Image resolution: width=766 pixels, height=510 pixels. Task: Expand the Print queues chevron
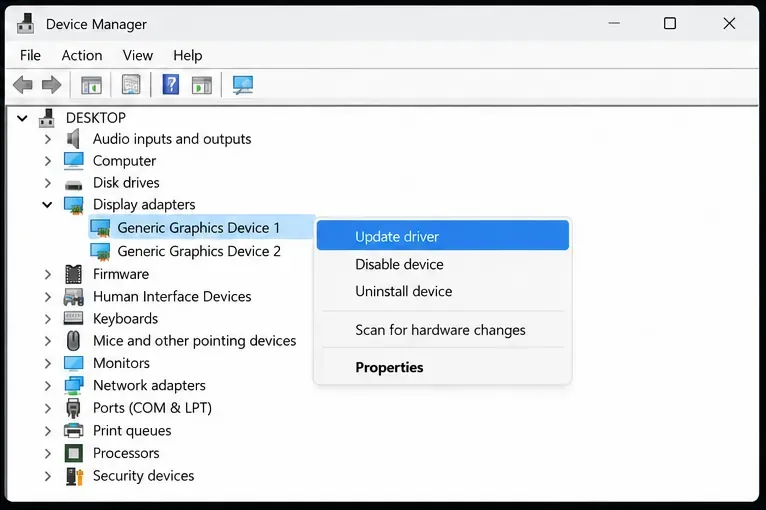point(47,431)
